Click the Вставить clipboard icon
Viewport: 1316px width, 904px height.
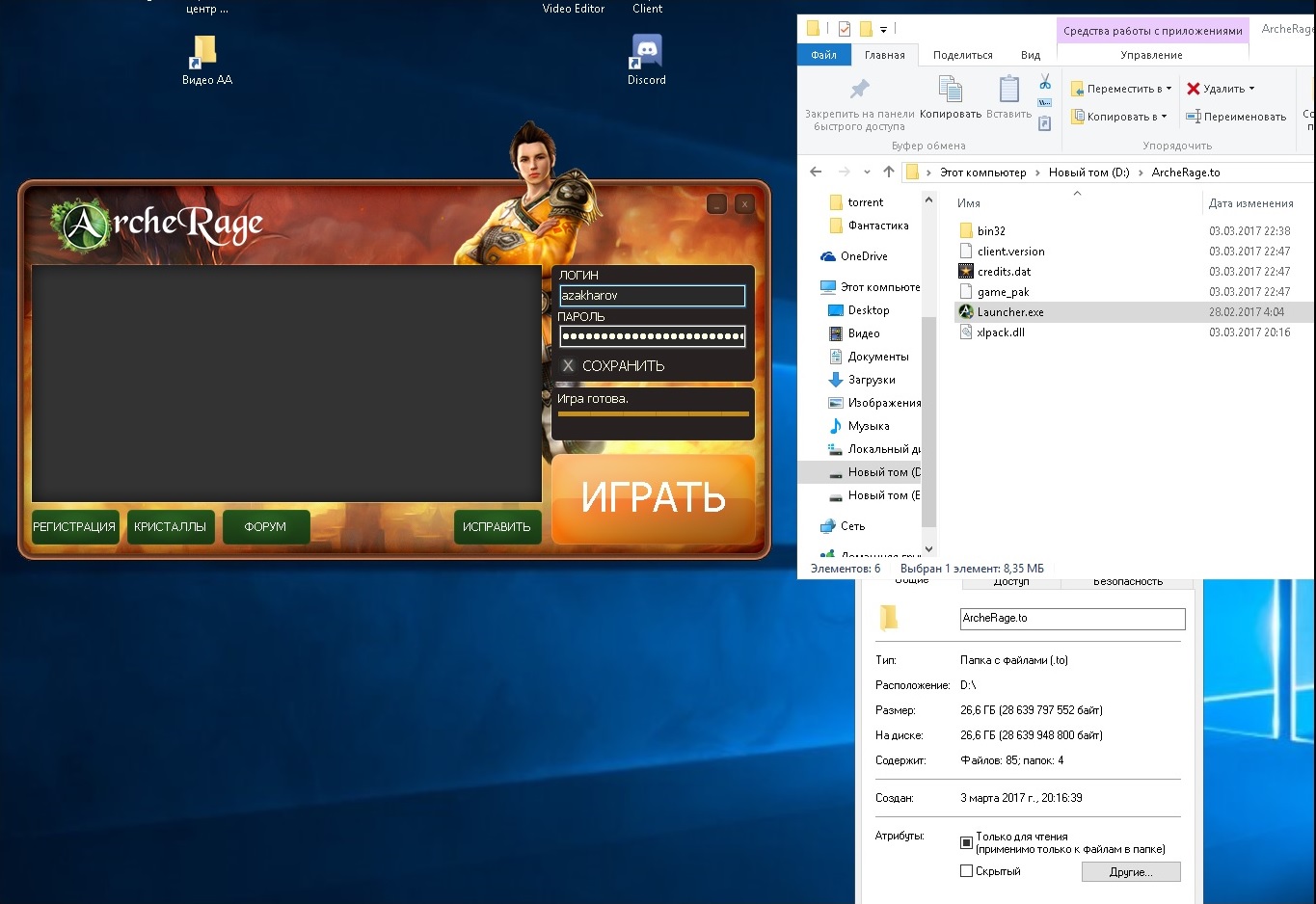click(1009, 90)
